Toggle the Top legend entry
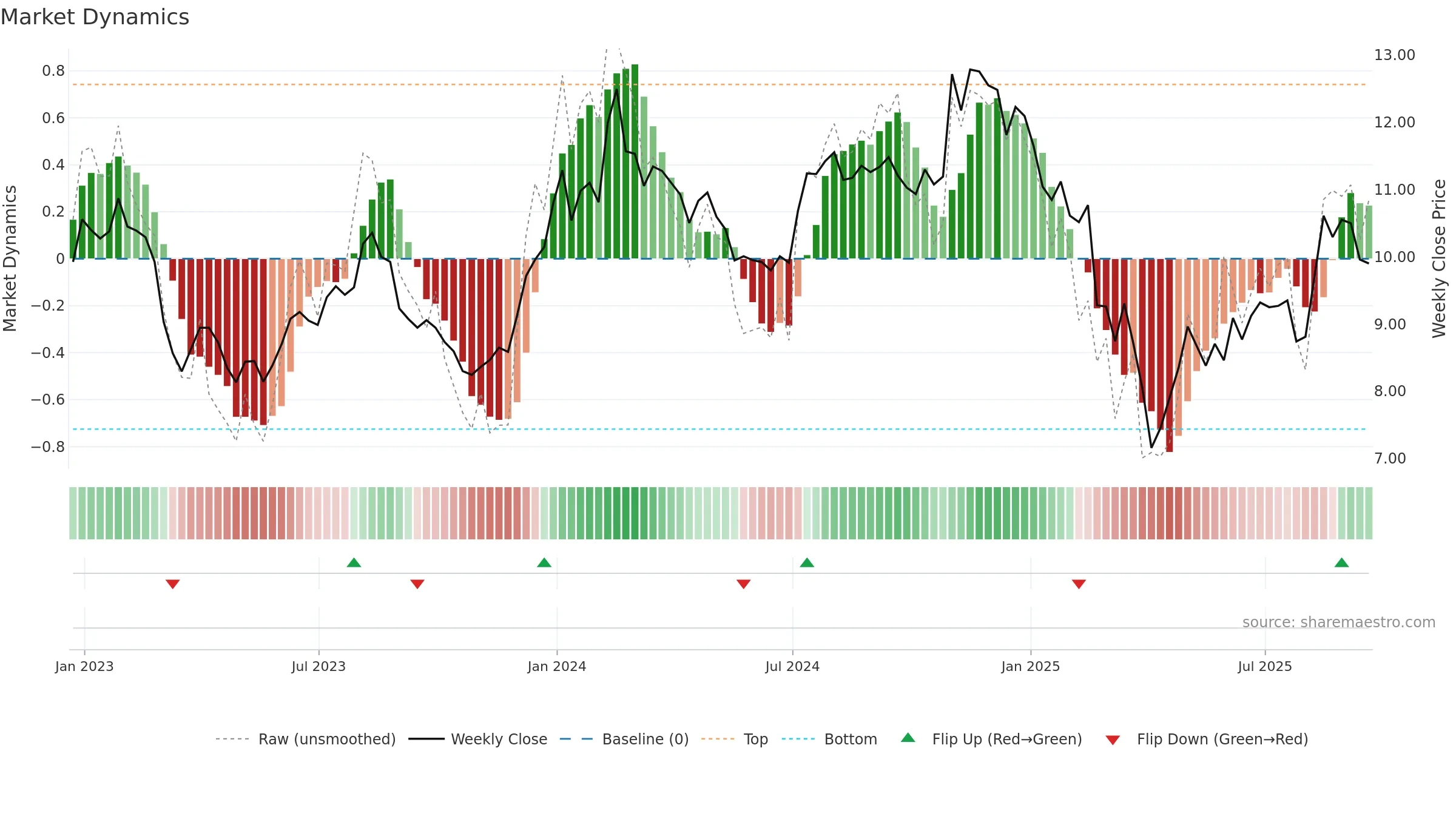 (735, 739)
